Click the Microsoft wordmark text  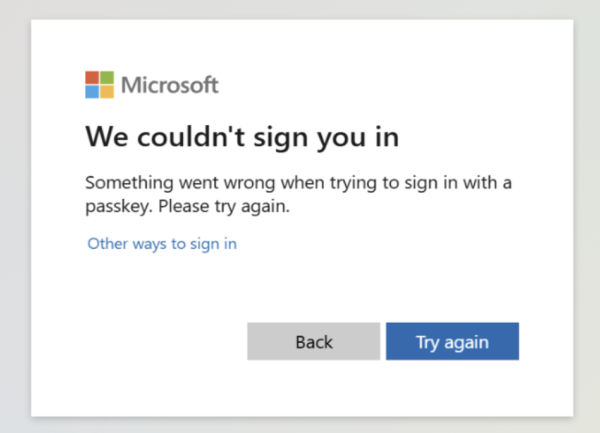point(170,85)
